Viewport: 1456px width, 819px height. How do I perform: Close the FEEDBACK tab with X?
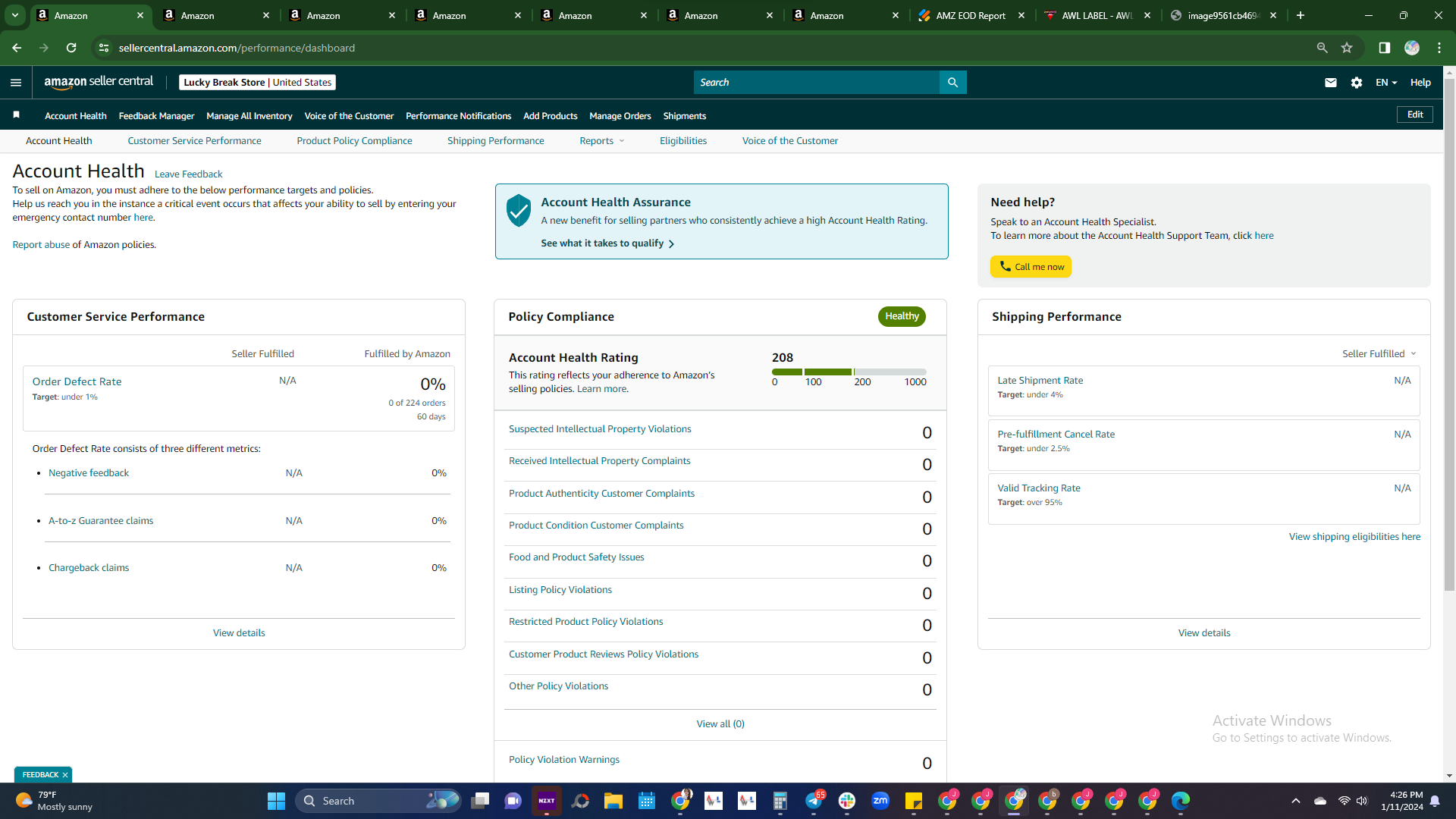point(65,775)
